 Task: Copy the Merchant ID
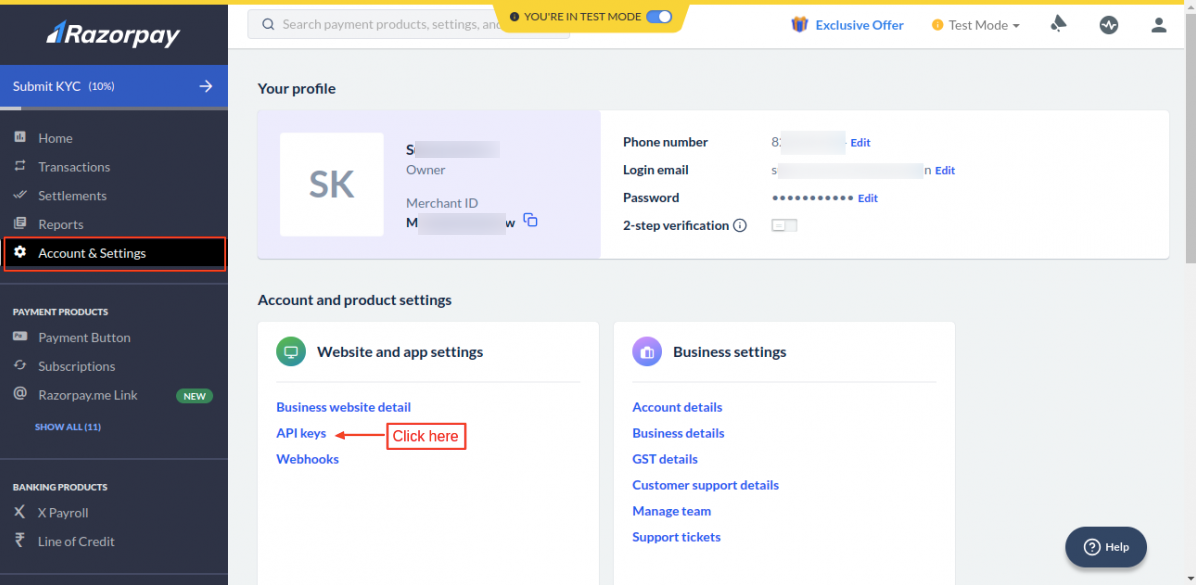pos(531,221)
